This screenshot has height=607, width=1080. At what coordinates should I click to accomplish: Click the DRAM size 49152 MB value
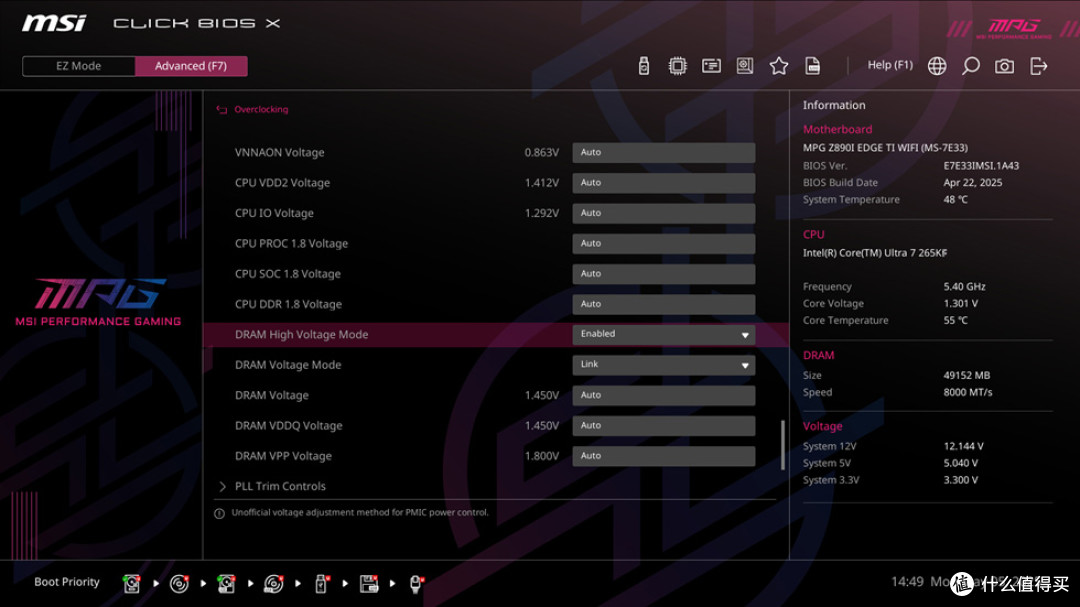click(966, 375)
